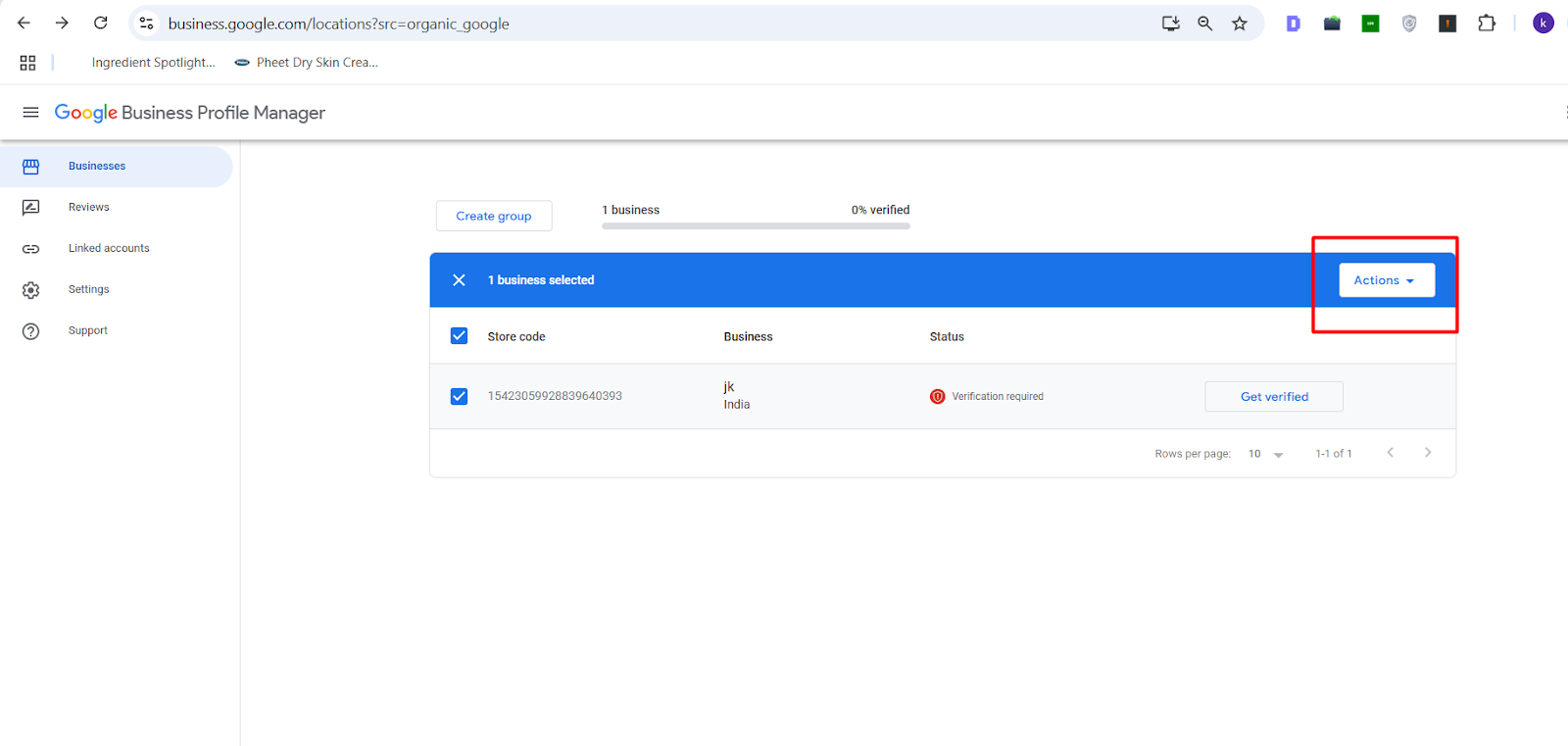Open Settings in sidebar

[x=88, y=290]
